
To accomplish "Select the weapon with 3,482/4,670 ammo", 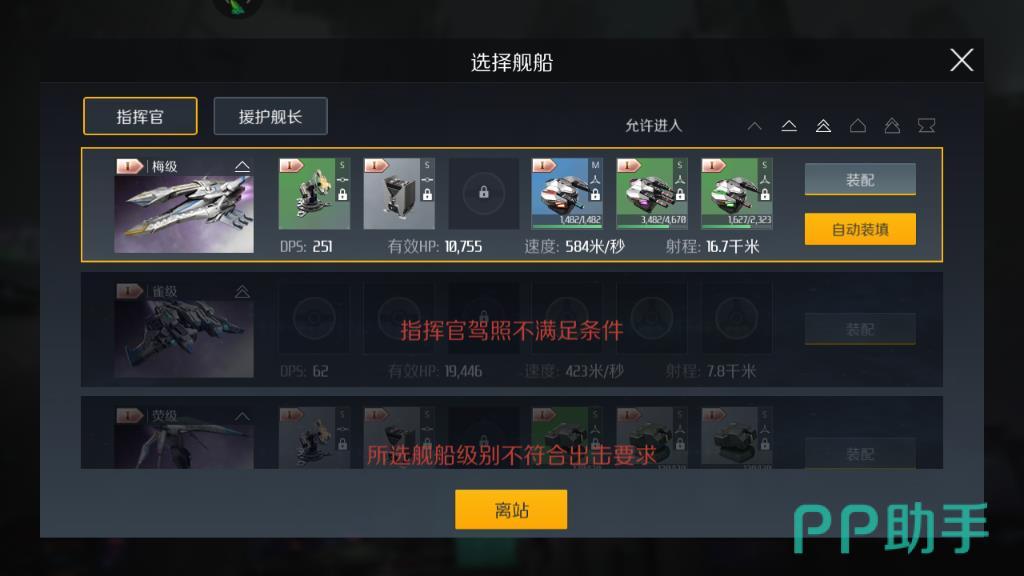I will pos(652,193).
